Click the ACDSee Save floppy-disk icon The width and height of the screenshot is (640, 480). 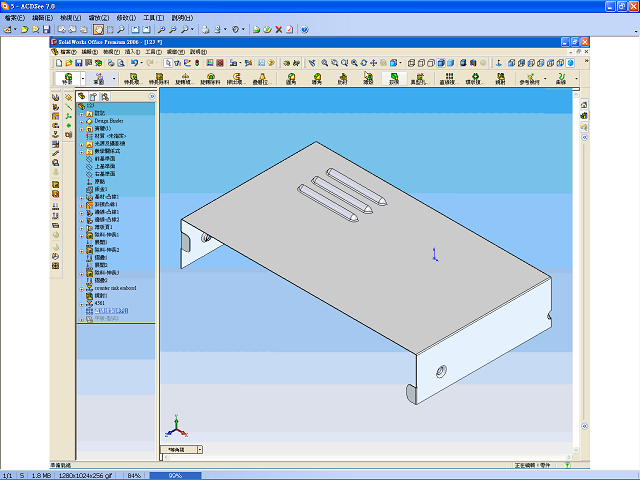[x=47, y=29]
